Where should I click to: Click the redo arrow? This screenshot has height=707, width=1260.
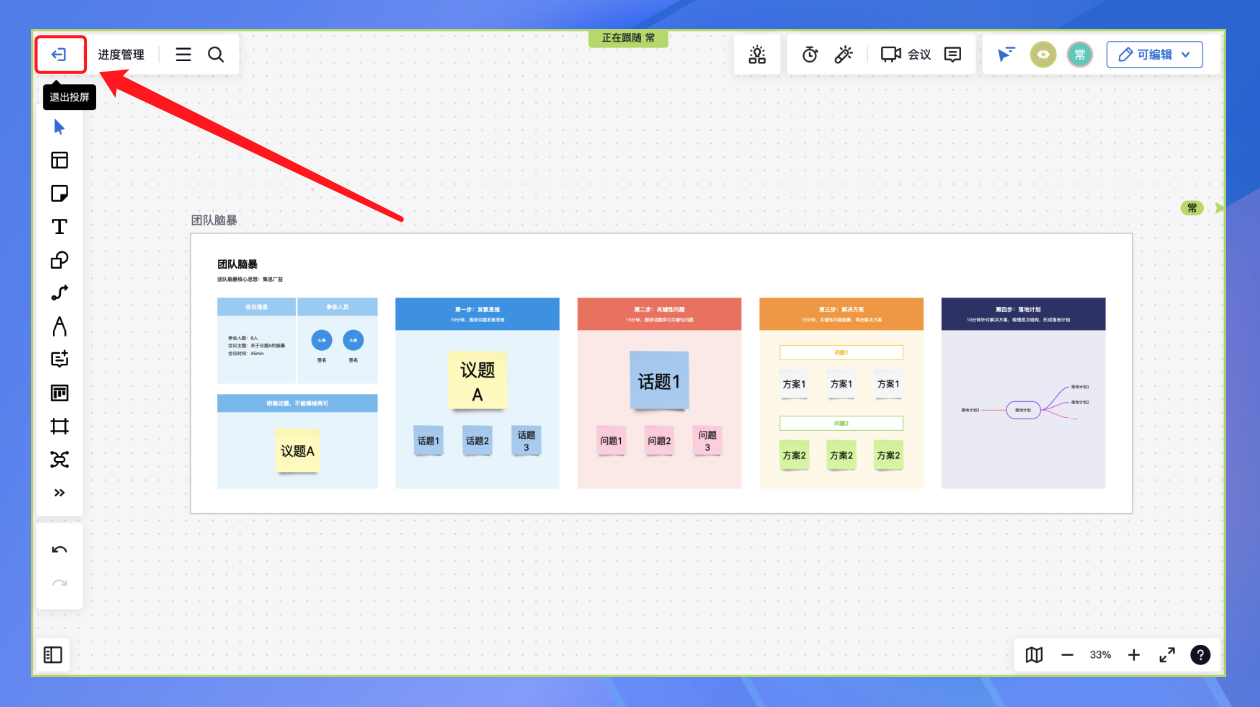coord(59,583)
